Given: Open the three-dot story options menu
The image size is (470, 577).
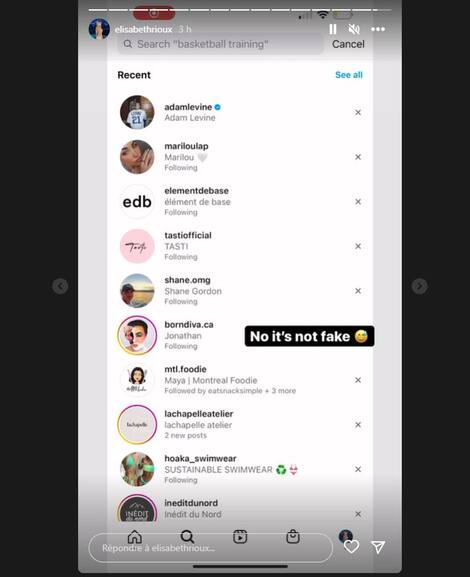Looking at the screenshot, I should [378, 29].
